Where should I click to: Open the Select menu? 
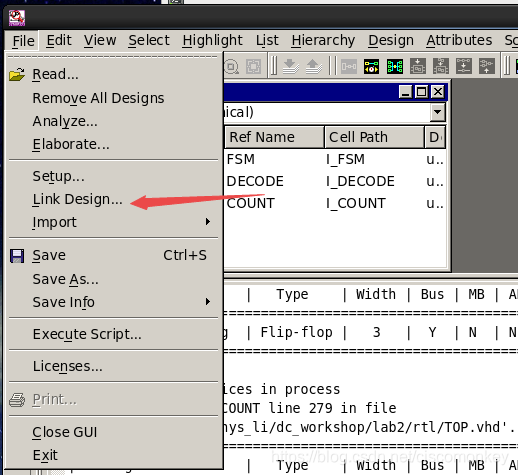point(149,40)
